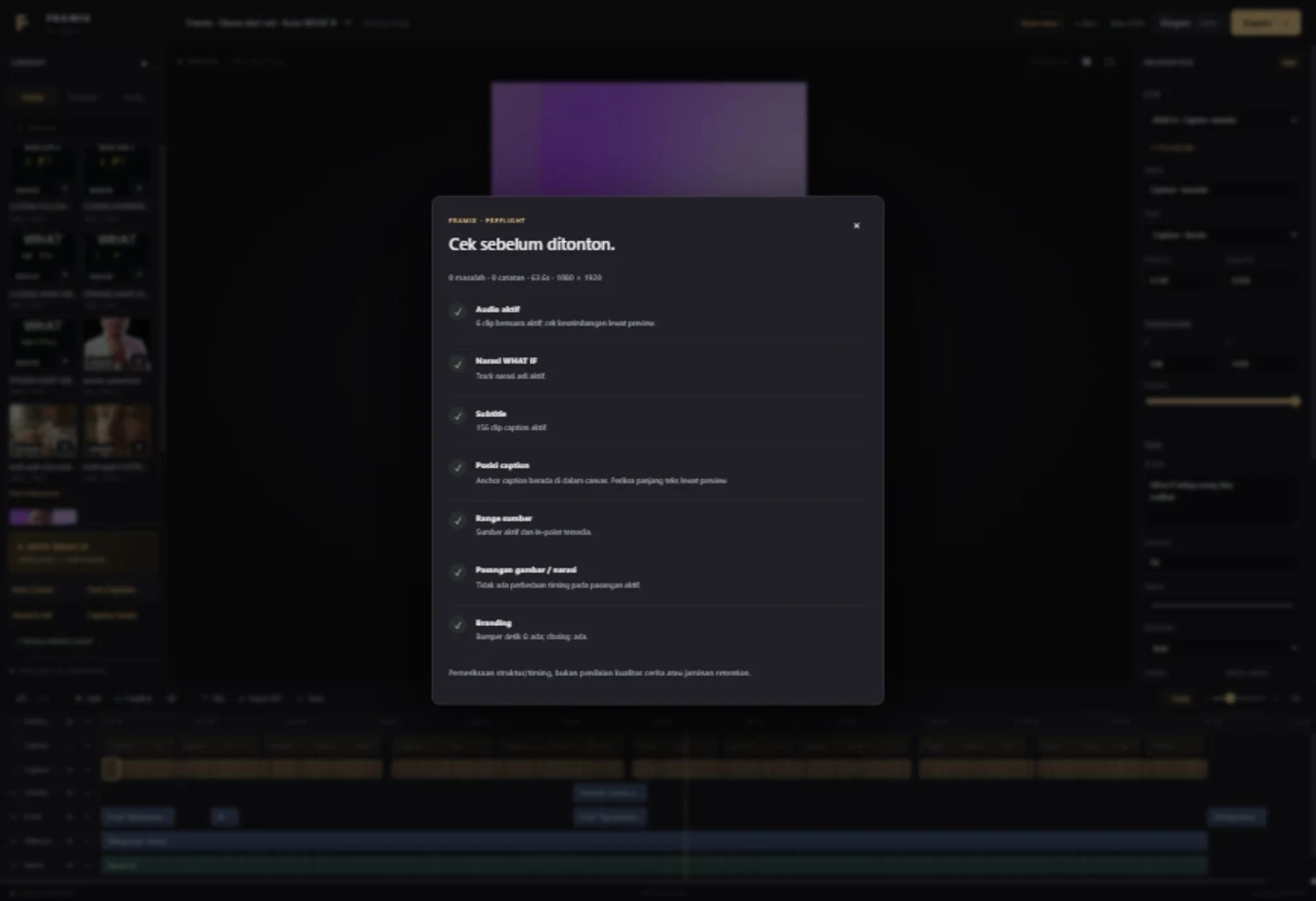Image resolution: width=1316 pixels, height=901 pixels.
Task: Click the checkmark icon beside Subtitle
Action: pos(458,416)
